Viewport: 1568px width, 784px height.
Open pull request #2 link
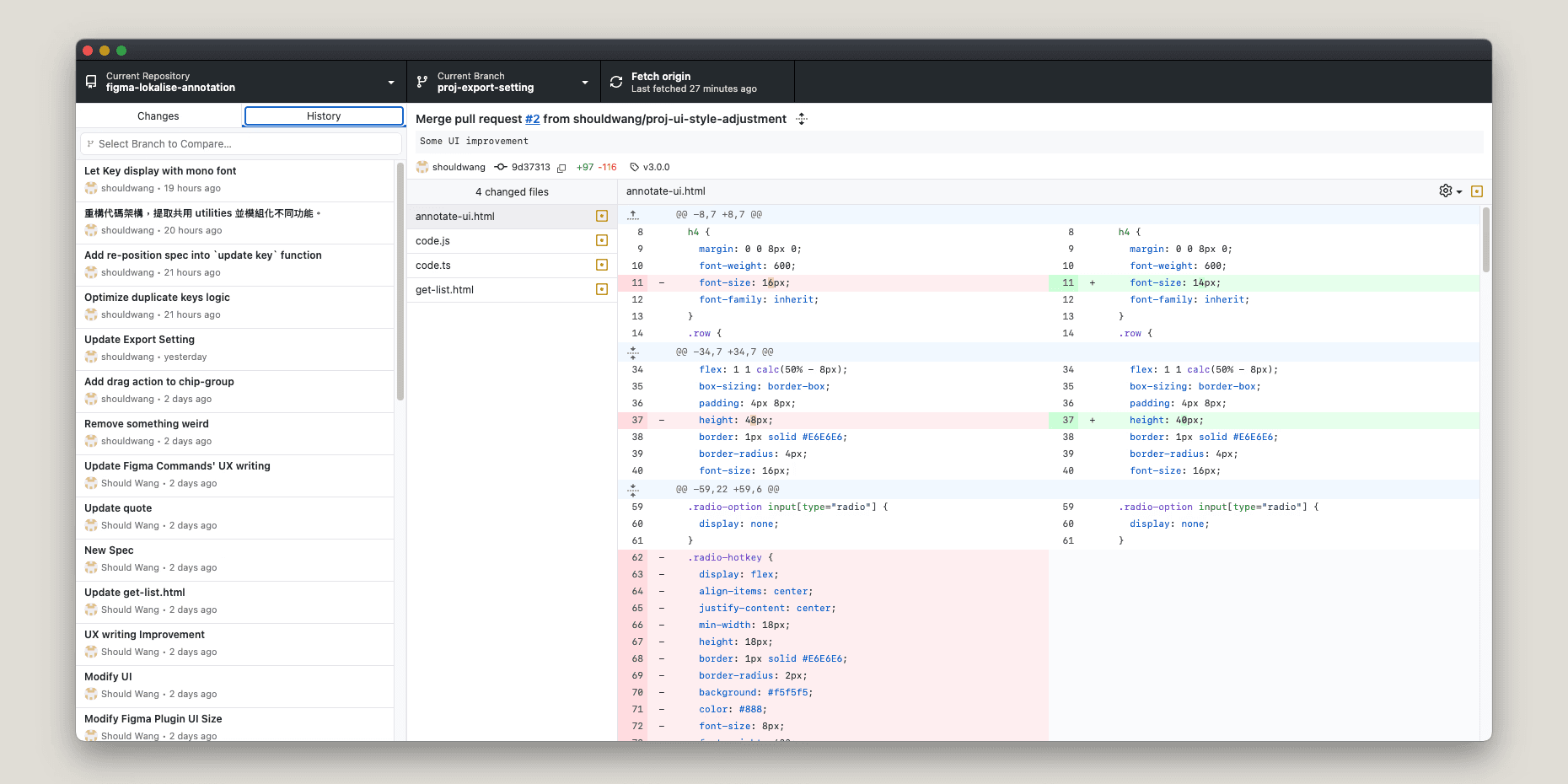tap(533, 119)
